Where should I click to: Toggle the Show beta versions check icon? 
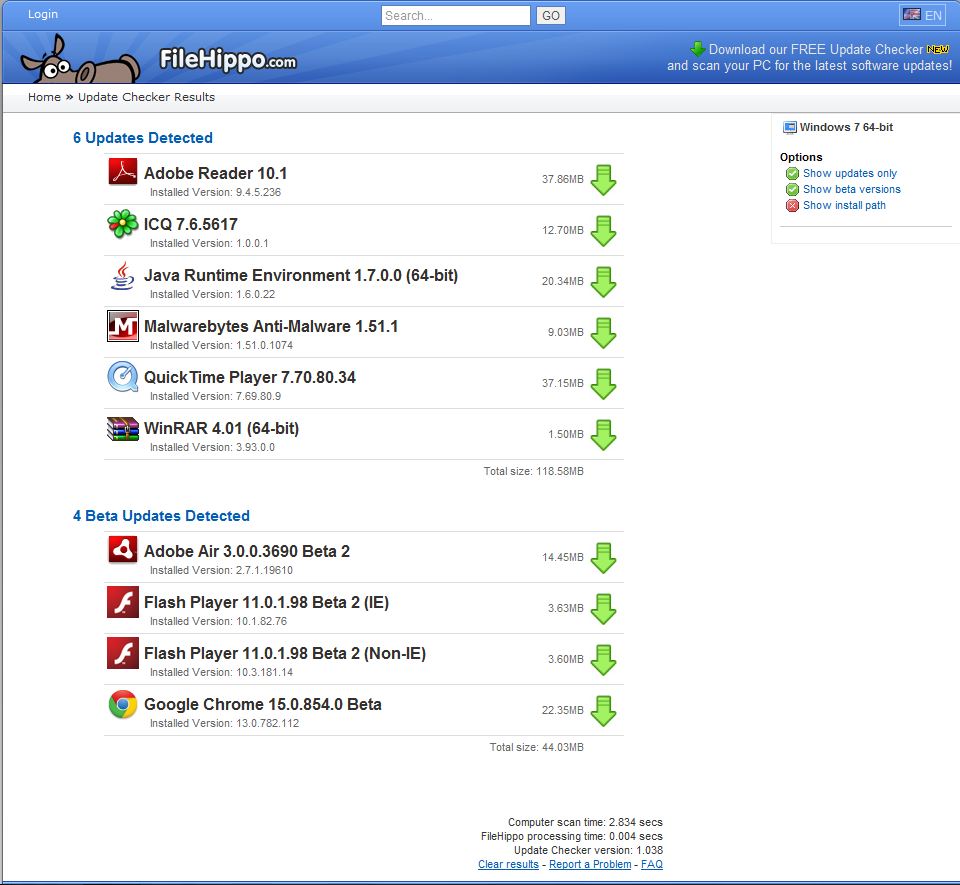(x=792, y=189)
